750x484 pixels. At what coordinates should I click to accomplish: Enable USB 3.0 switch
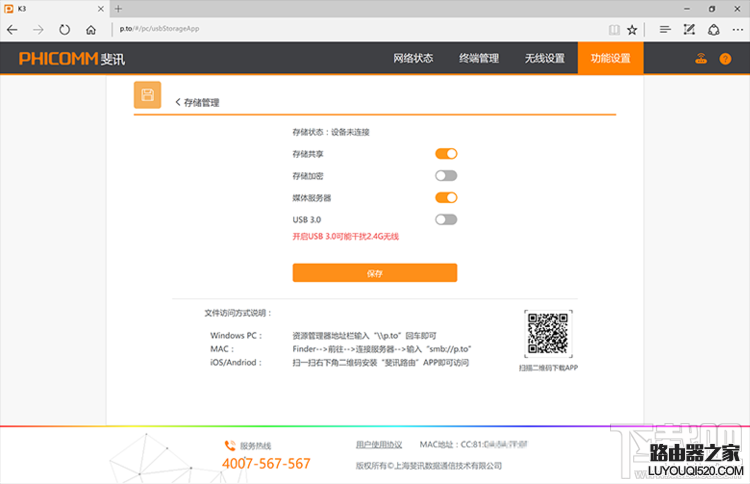click(x=446, y=220)
